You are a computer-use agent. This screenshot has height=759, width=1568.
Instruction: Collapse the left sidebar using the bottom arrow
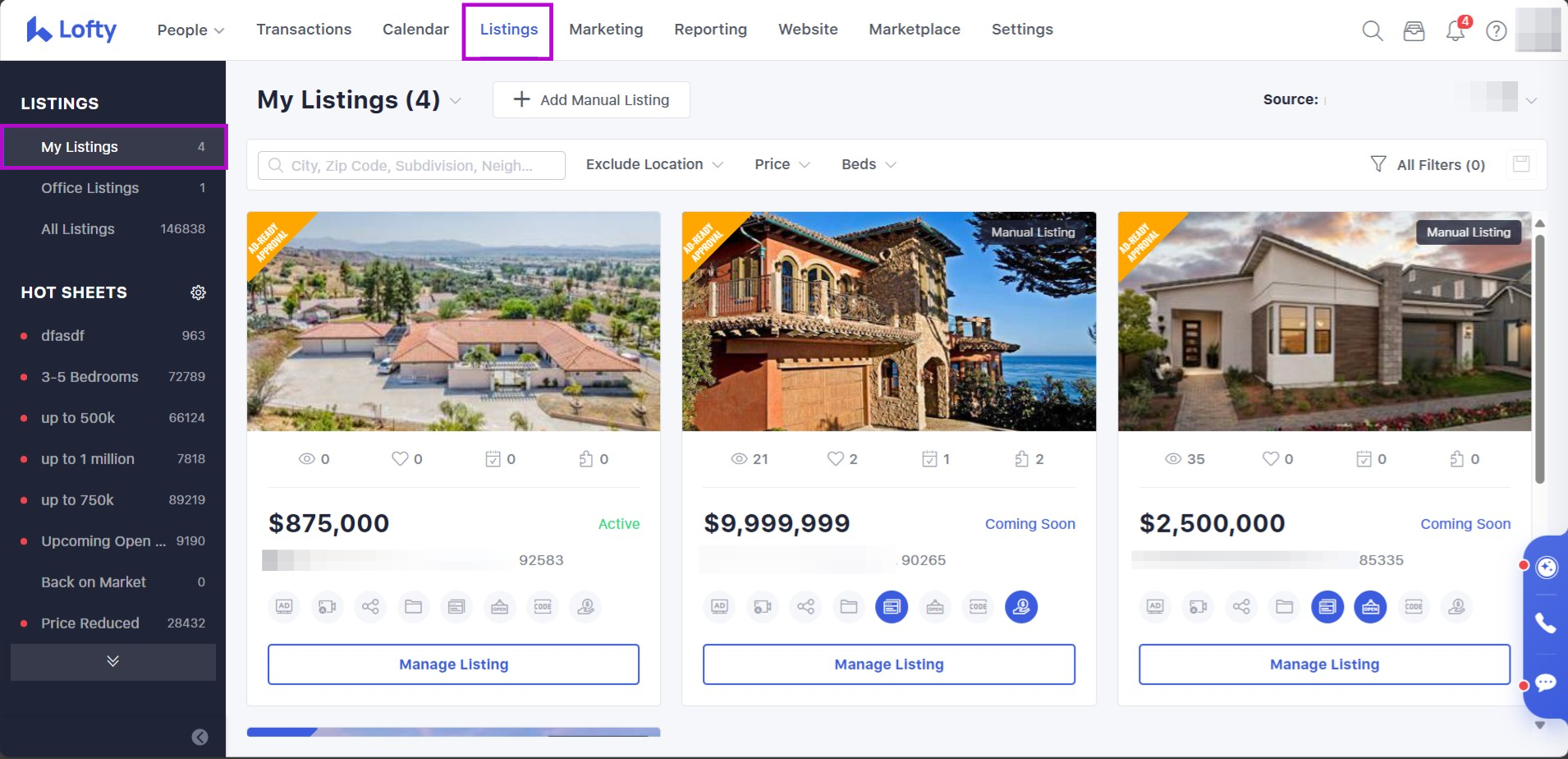[199, 737]
